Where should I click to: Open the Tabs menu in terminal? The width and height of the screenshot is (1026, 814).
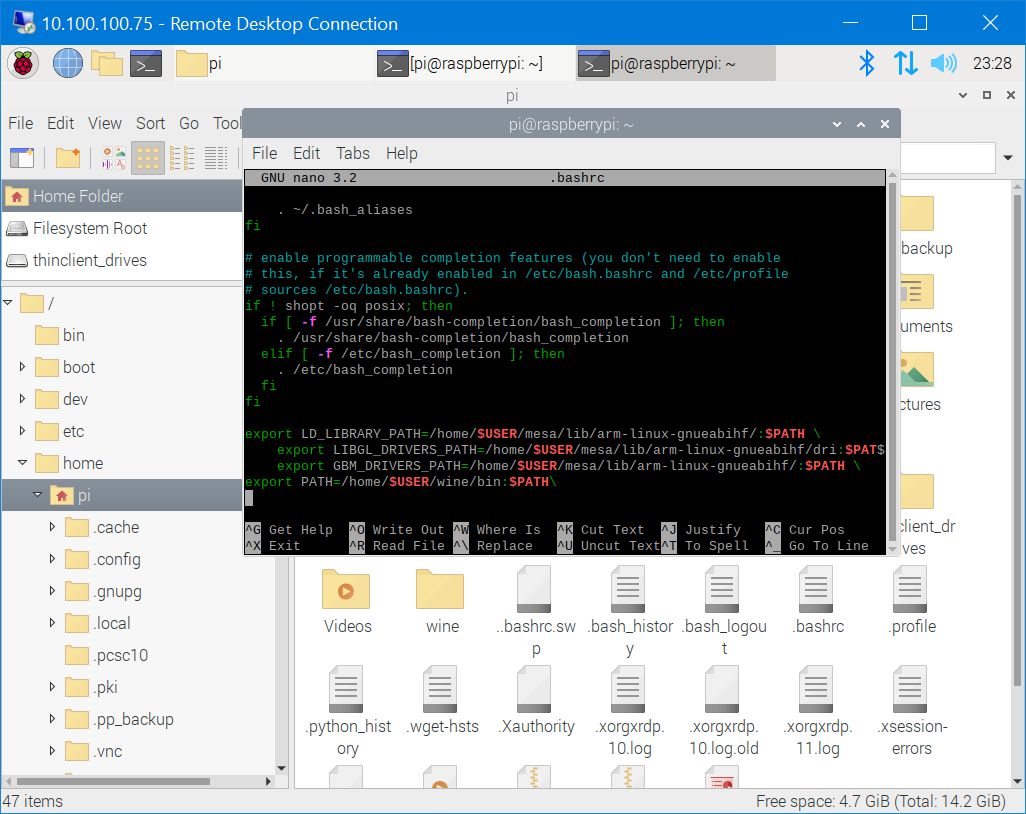click(x=352, y=153)
